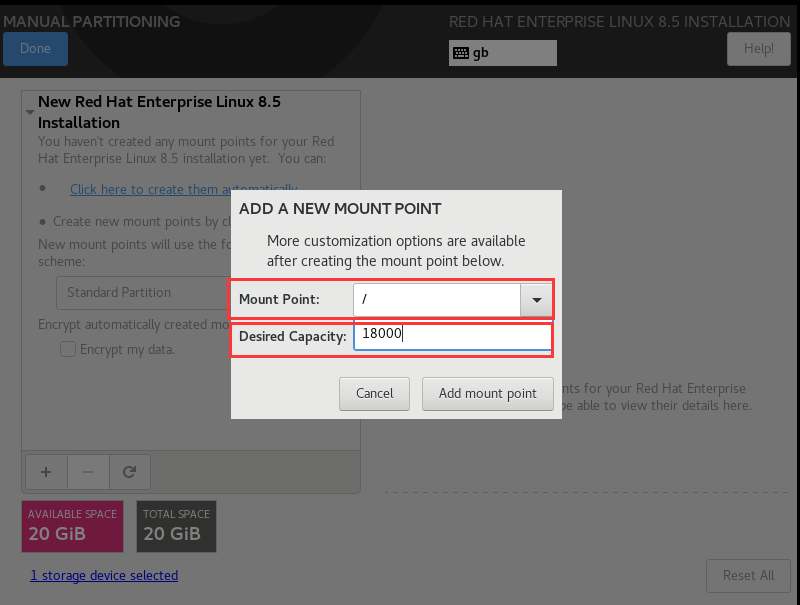Click Reset All to discard changes

[x=748, y=575]
